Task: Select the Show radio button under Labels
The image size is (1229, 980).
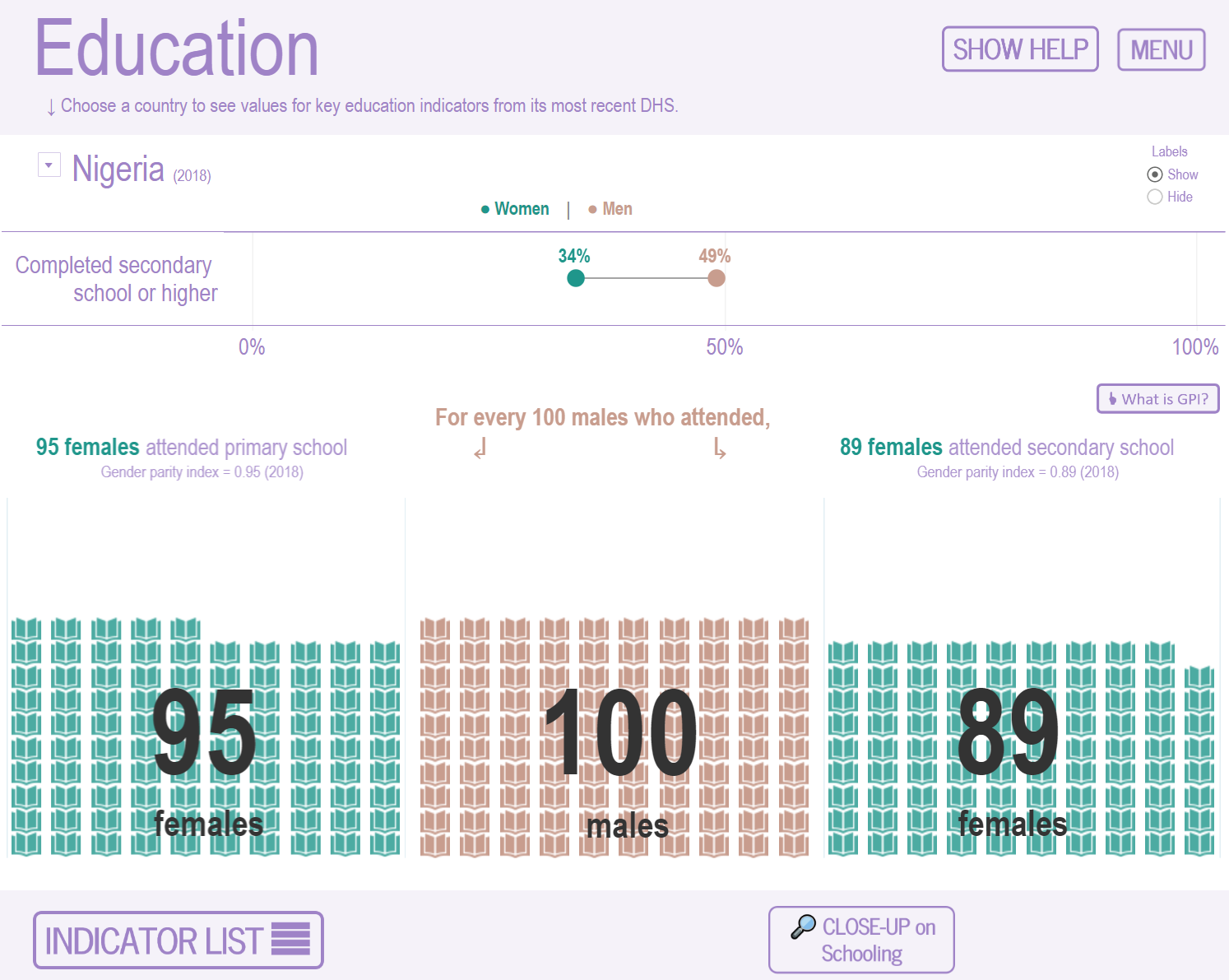Action: (1155, 174)
